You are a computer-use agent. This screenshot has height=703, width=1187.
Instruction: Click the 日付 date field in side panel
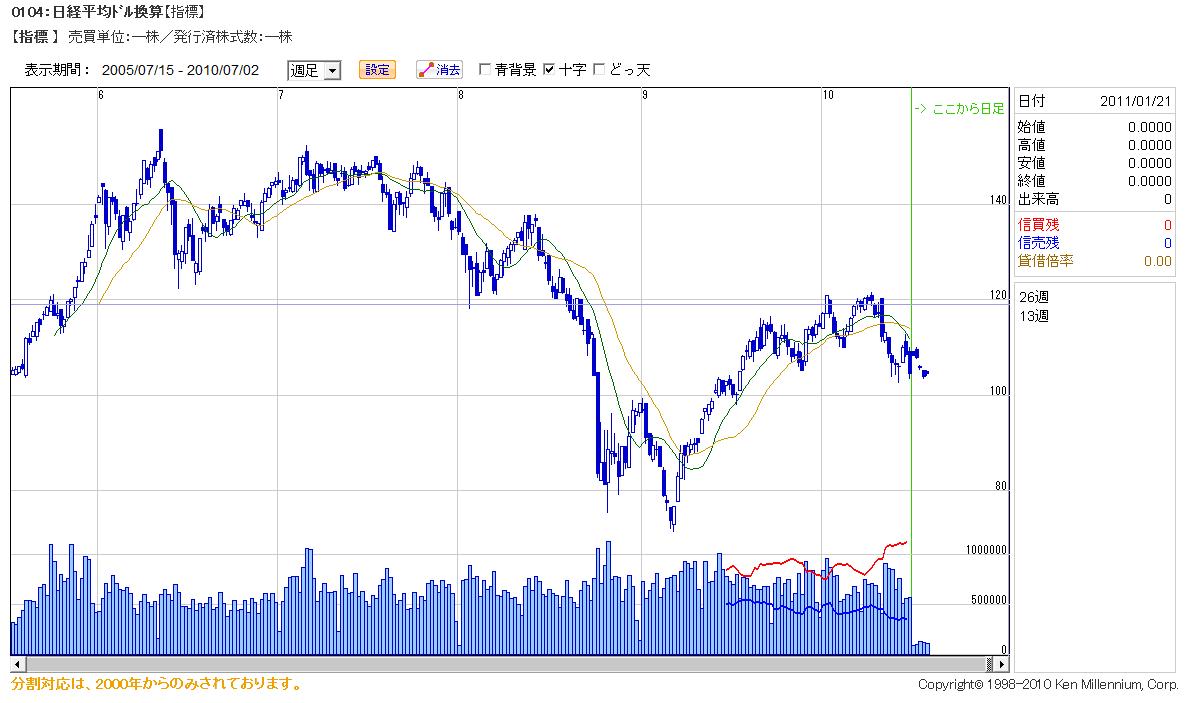pos(1095,101)
